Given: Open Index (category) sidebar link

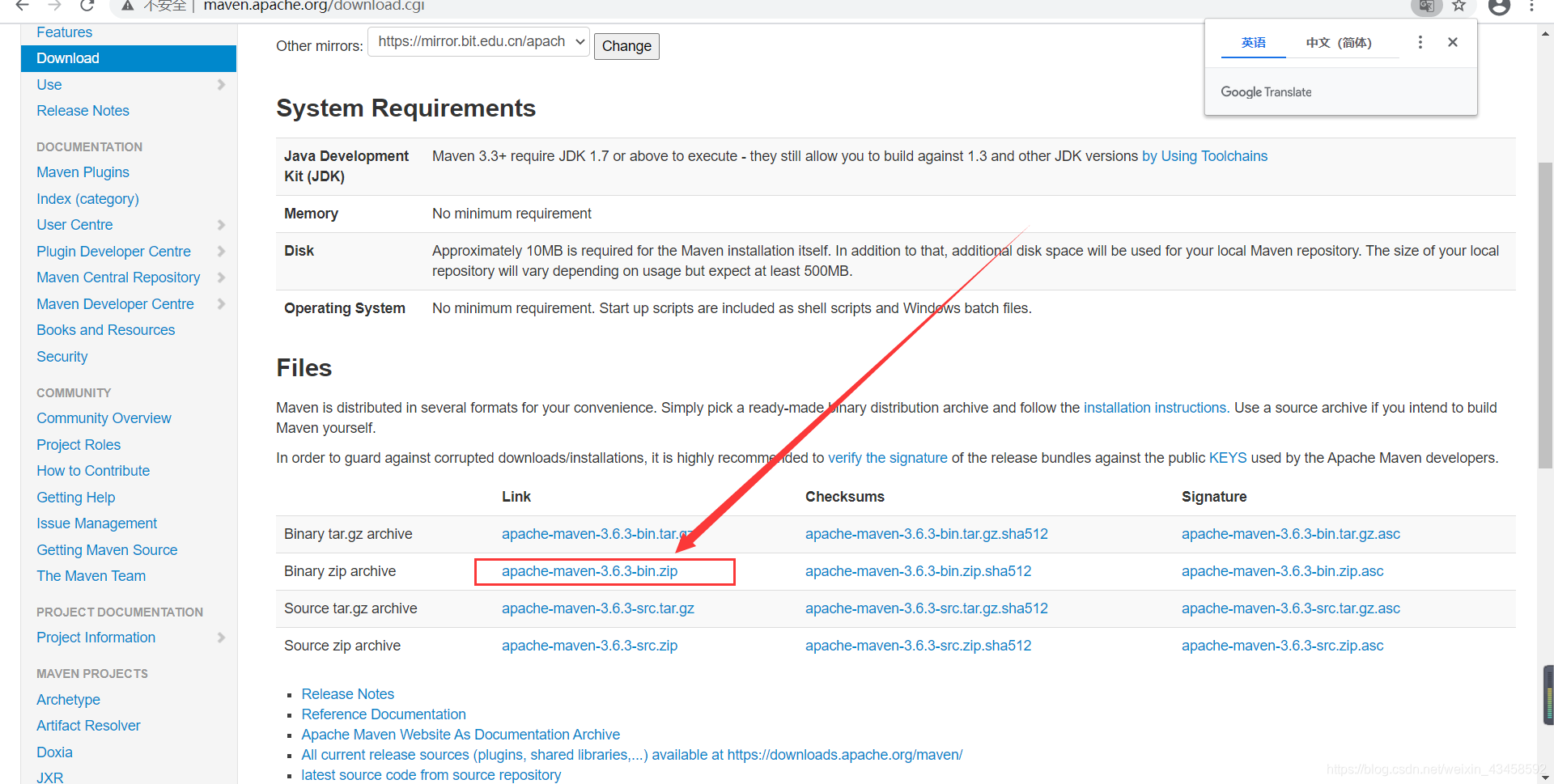Looking at the screenshot, I should click(87, 199).
